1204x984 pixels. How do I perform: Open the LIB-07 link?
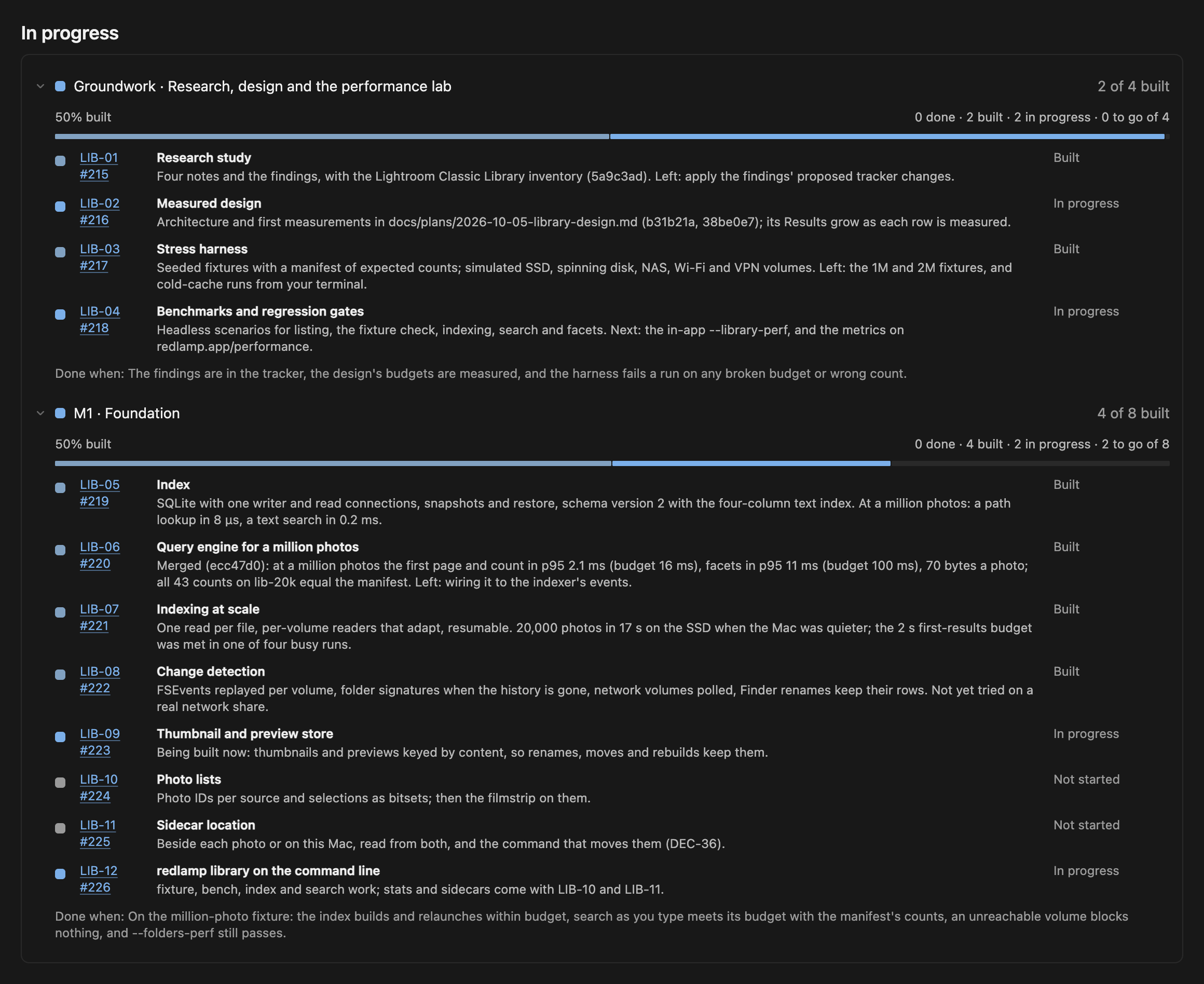pyautogui.click(x=99, y=609)
